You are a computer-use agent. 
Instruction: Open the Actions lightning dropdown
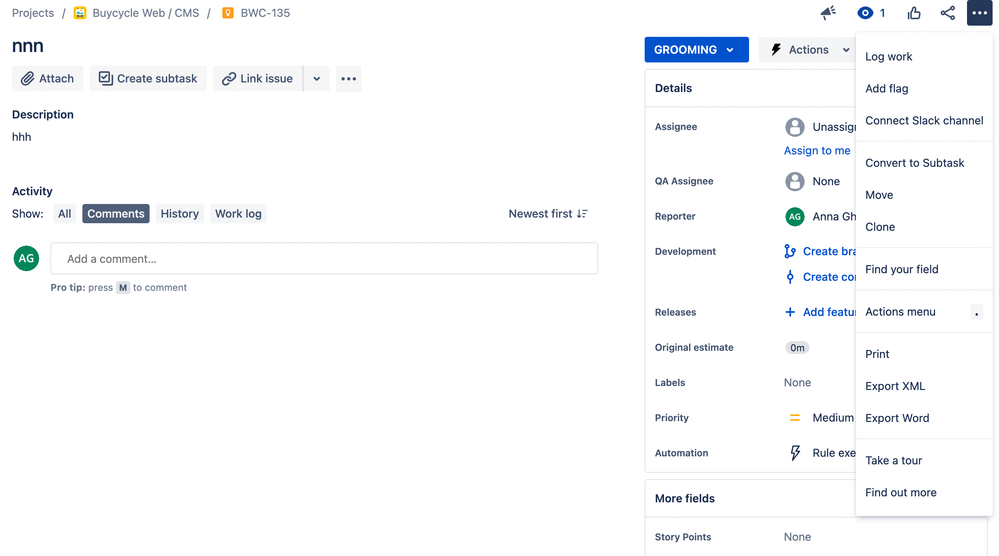pos(808,50)
